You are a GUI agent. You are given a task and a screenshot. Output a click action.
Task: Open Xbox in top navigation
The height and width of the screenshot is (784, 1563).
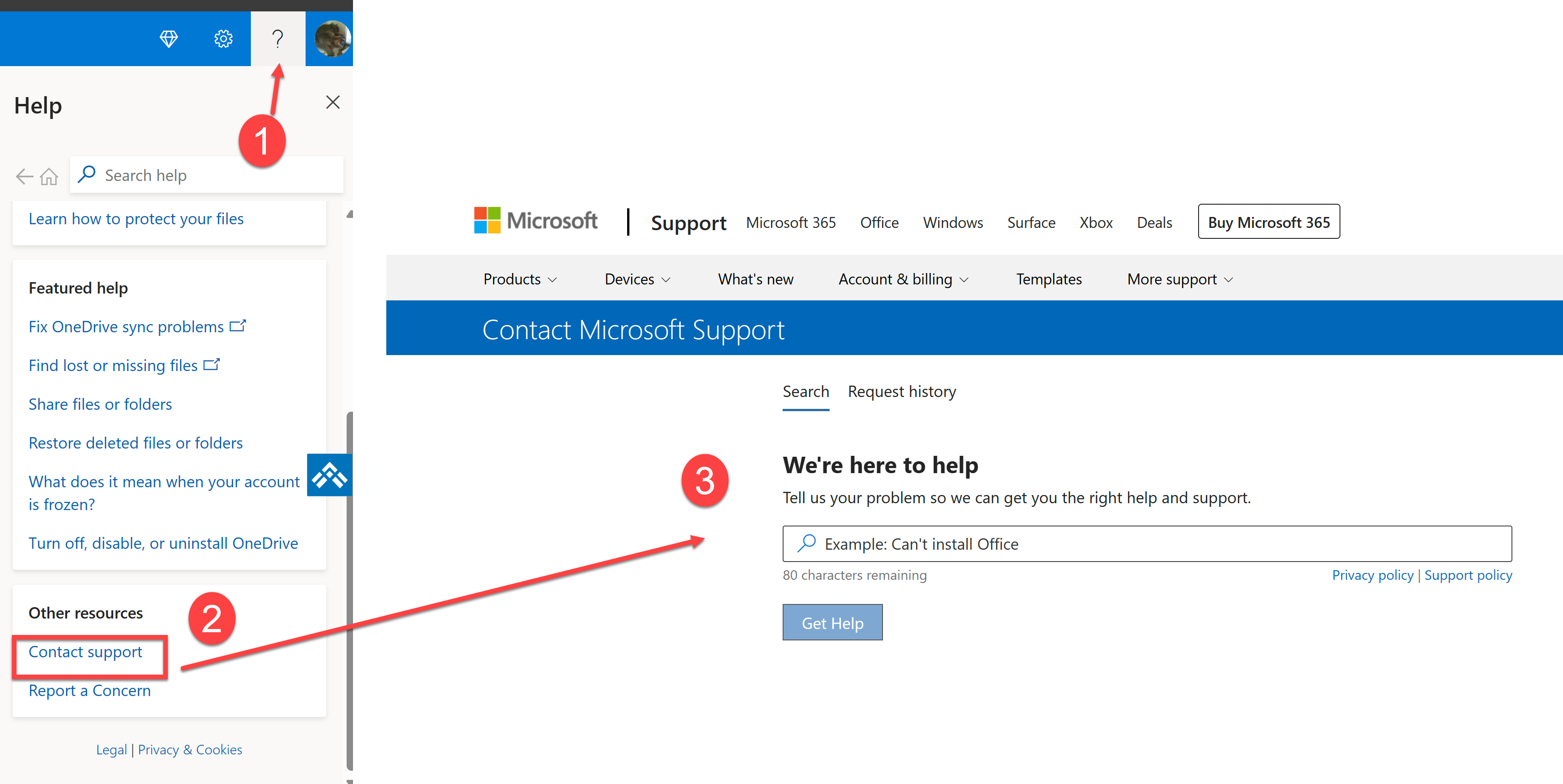(x=1096, y=222)
